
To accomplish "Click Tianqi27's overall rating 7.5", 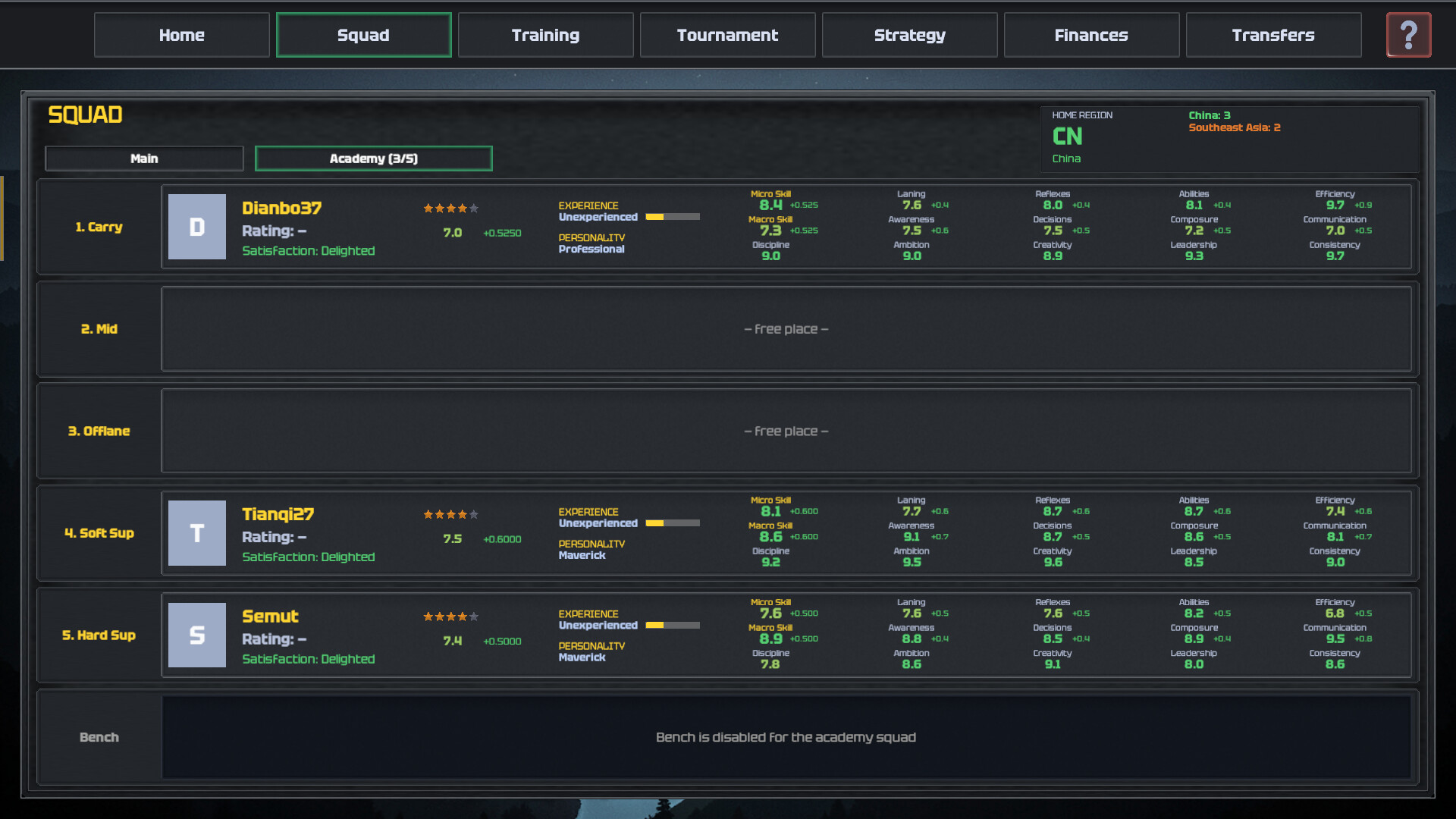I will pos(453,539).
